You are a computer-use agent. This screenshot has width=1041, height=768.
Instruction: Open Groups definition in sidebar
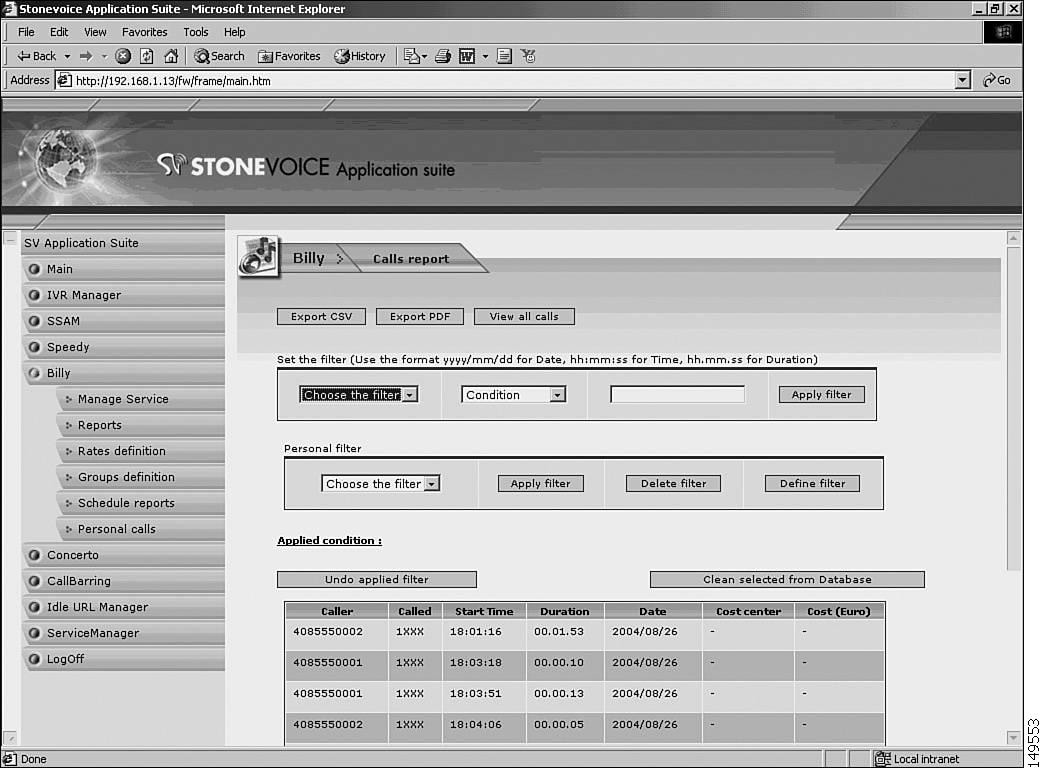(x=141, y=477)
